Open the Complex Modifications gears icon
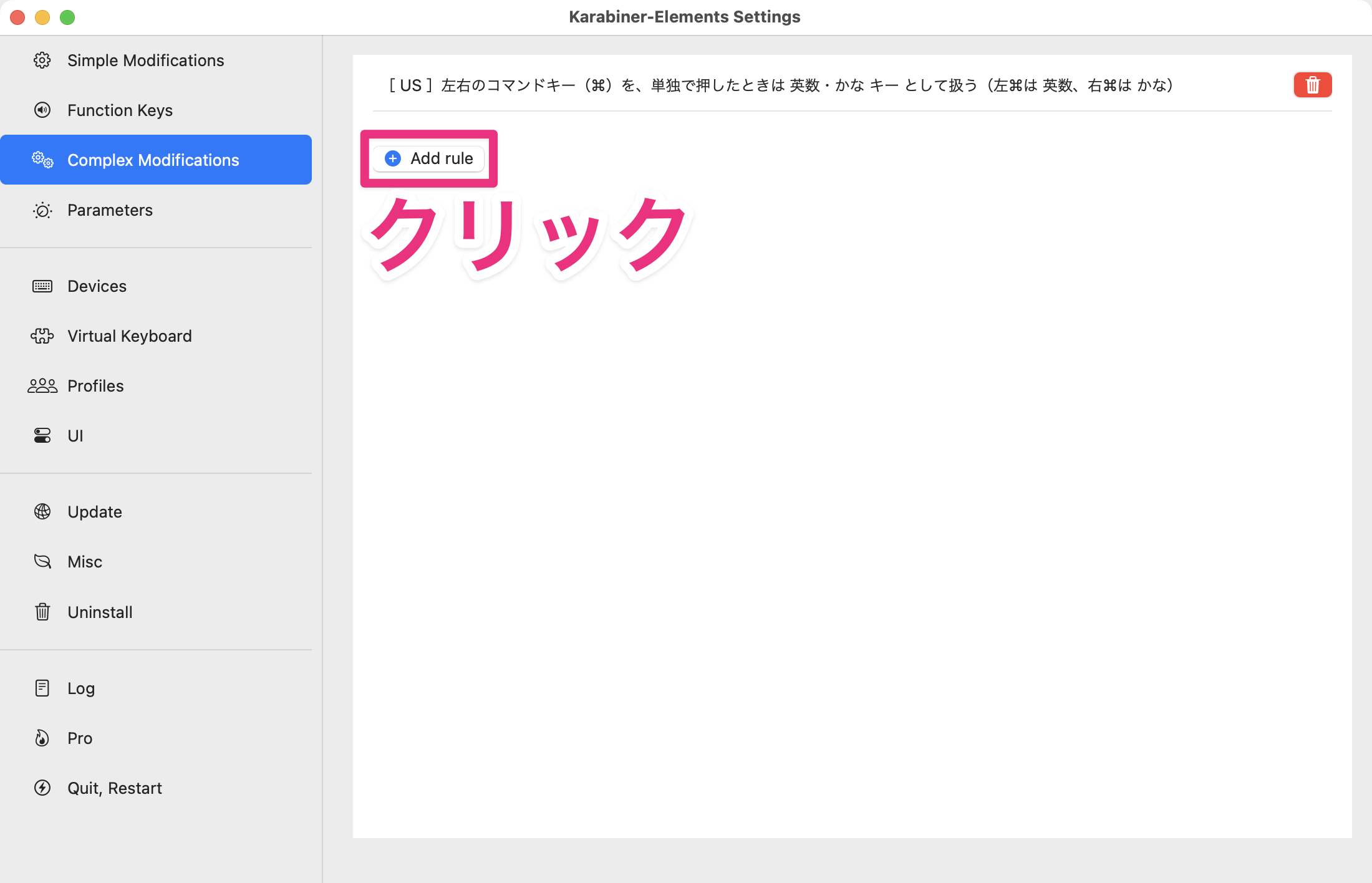 (x=42, y=160)
